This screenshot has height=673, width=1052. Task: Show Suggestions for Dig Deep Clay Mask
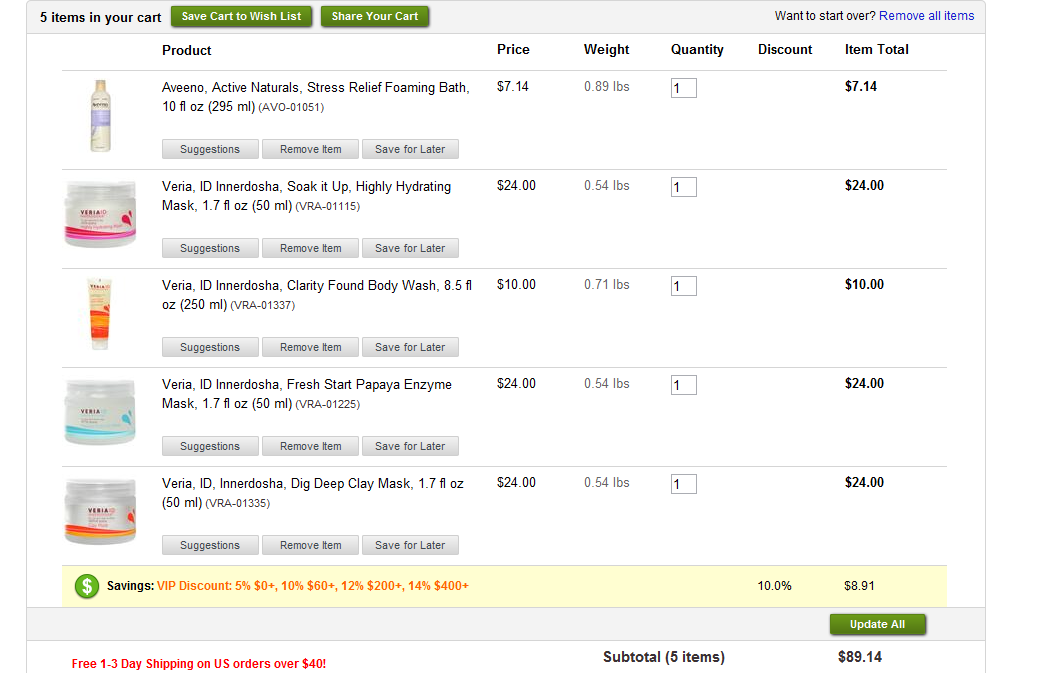[210, 545]
